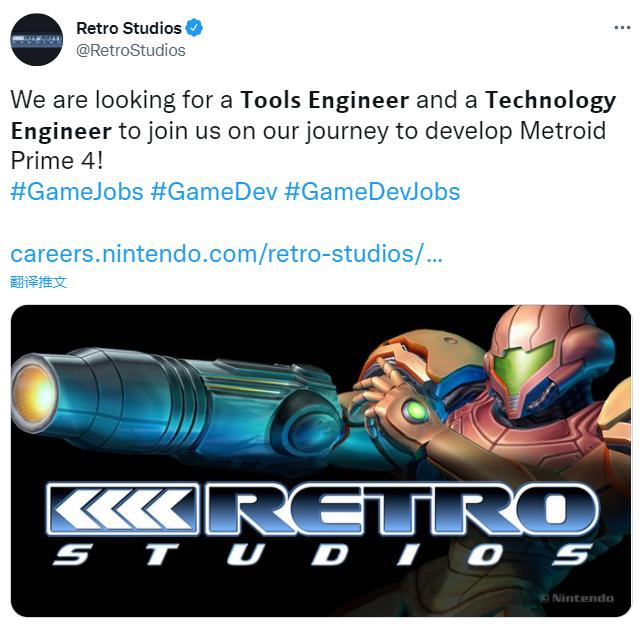Click the blue verified badge
The width and height of the screenshot is (640, 630).
tap(194, 28)
